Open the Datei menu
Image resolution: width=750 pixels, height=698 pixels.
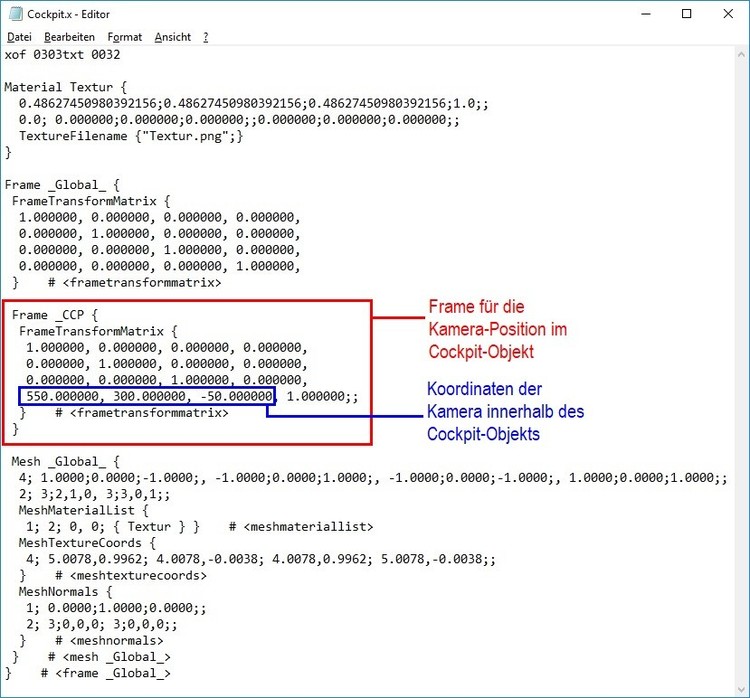(20, 37)
